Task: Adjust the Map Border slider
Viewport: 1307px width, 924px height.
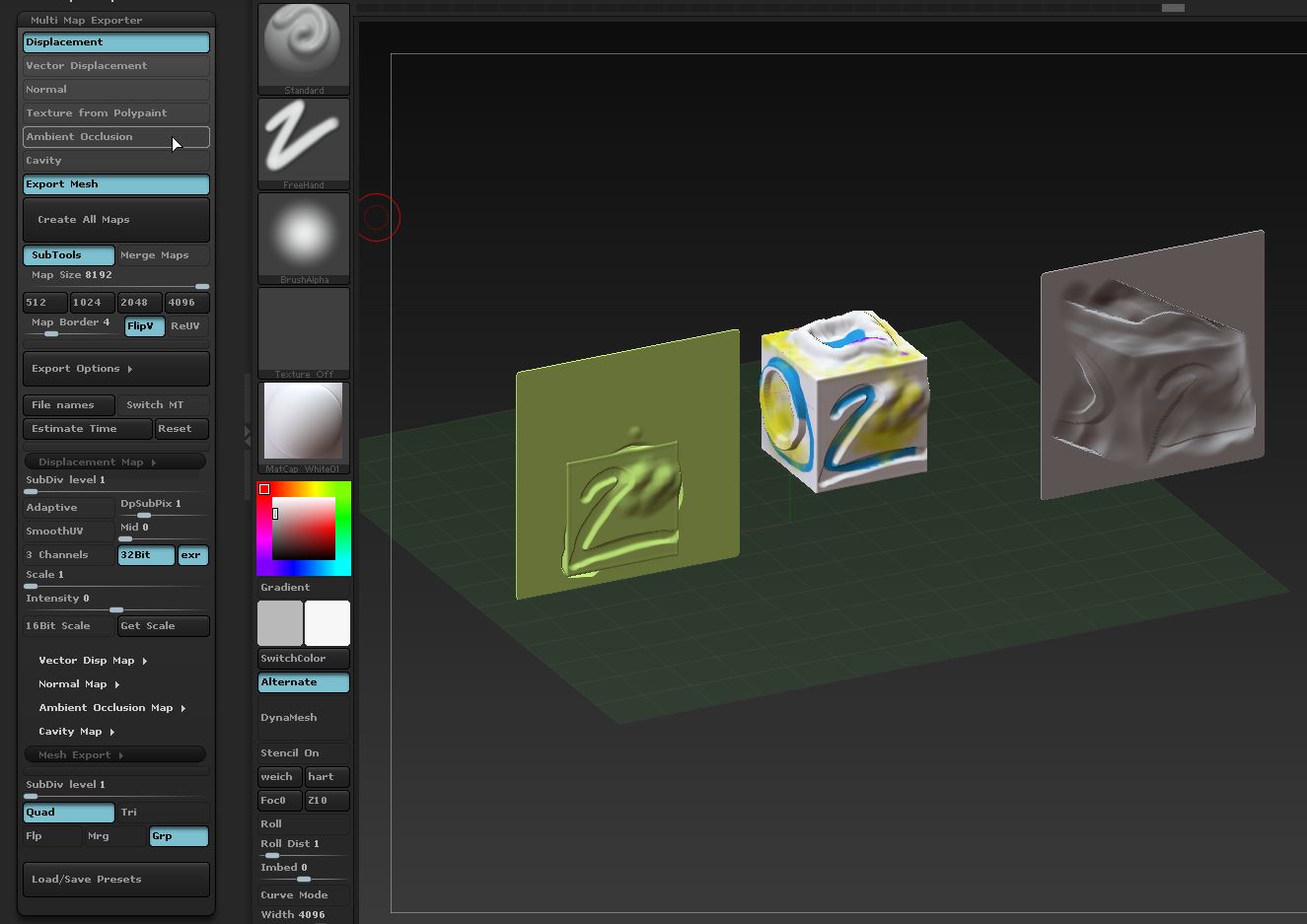Action: point(73,326)
